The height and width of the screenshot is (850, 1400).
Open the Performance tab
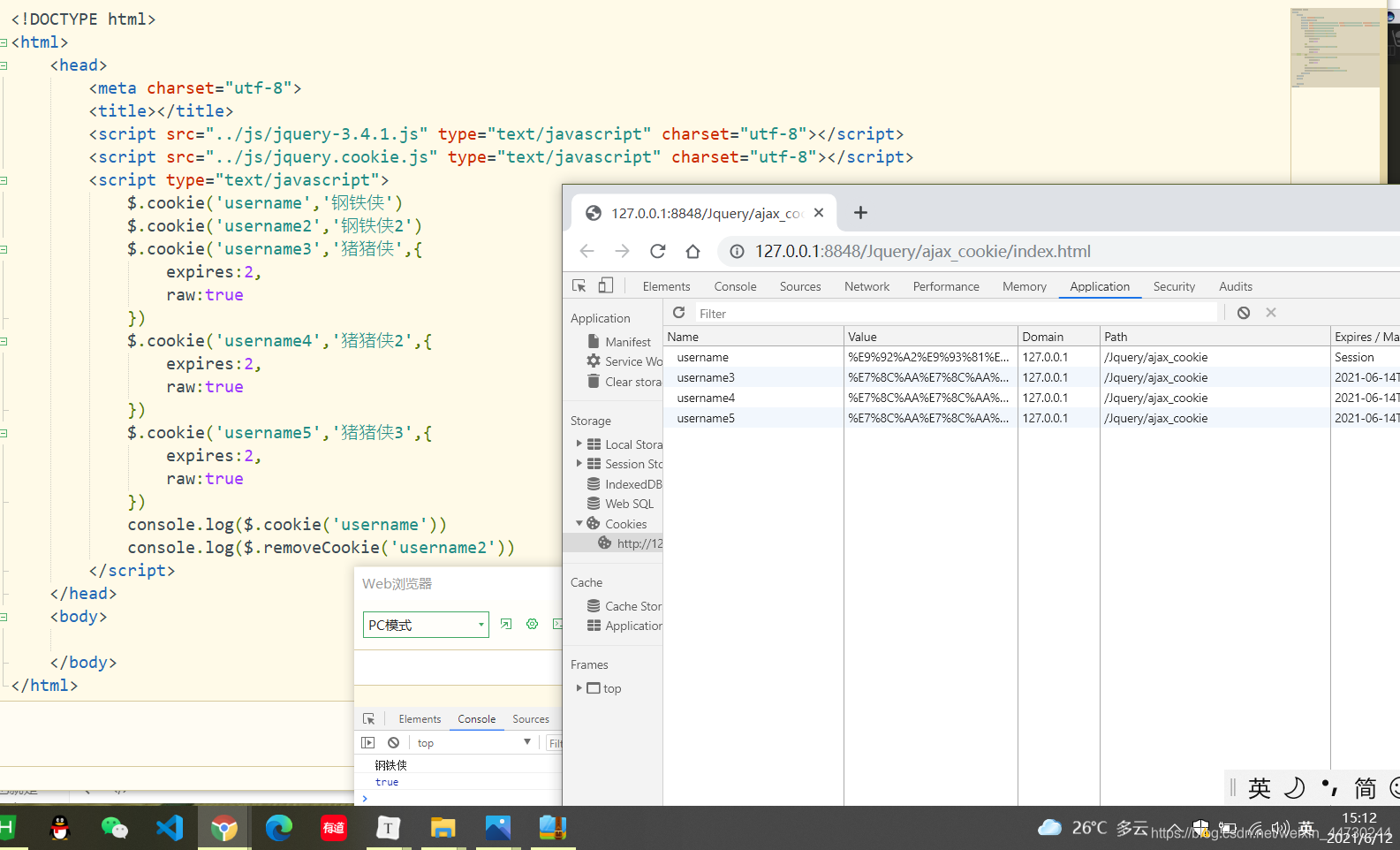(x=946, y=286)
